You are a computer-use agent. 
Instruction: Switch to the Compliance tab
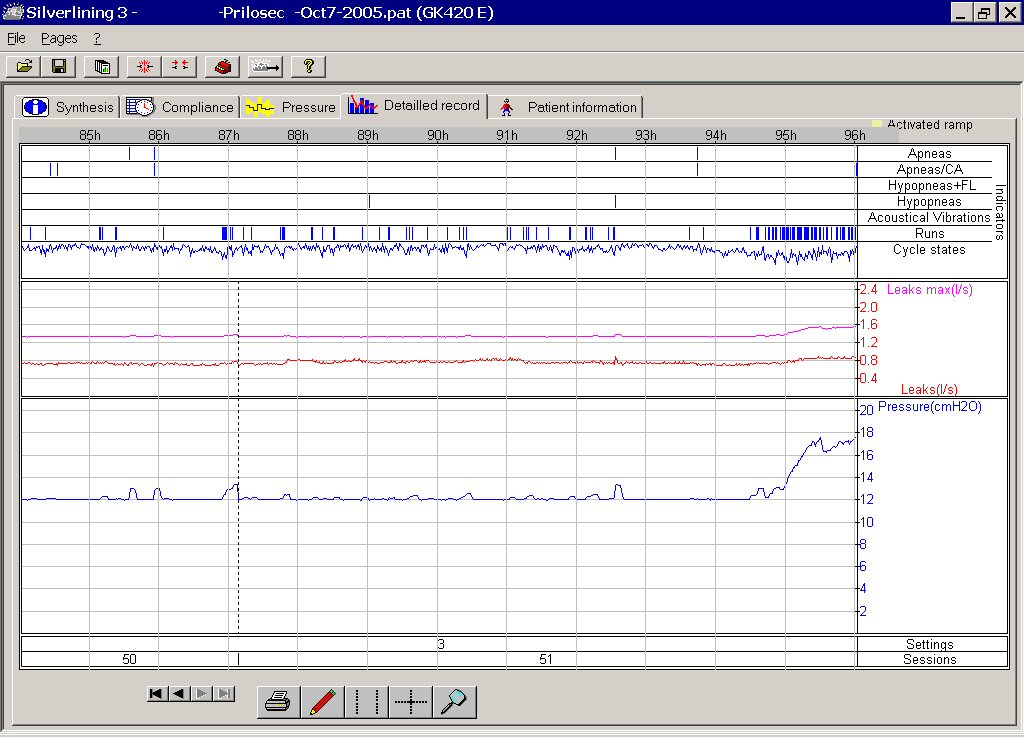(180, 107)
